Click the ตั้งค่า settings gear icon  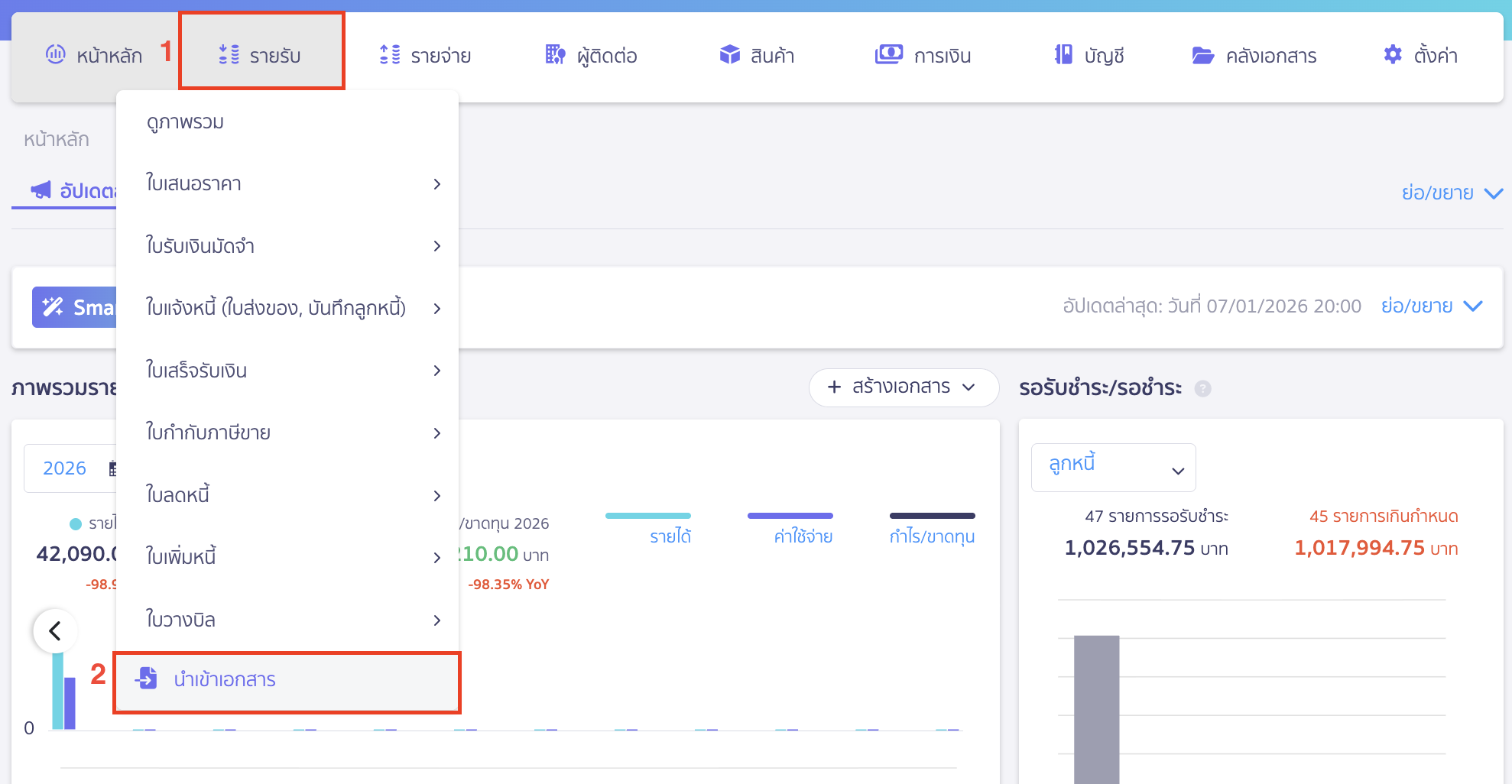coord(1392,53)
